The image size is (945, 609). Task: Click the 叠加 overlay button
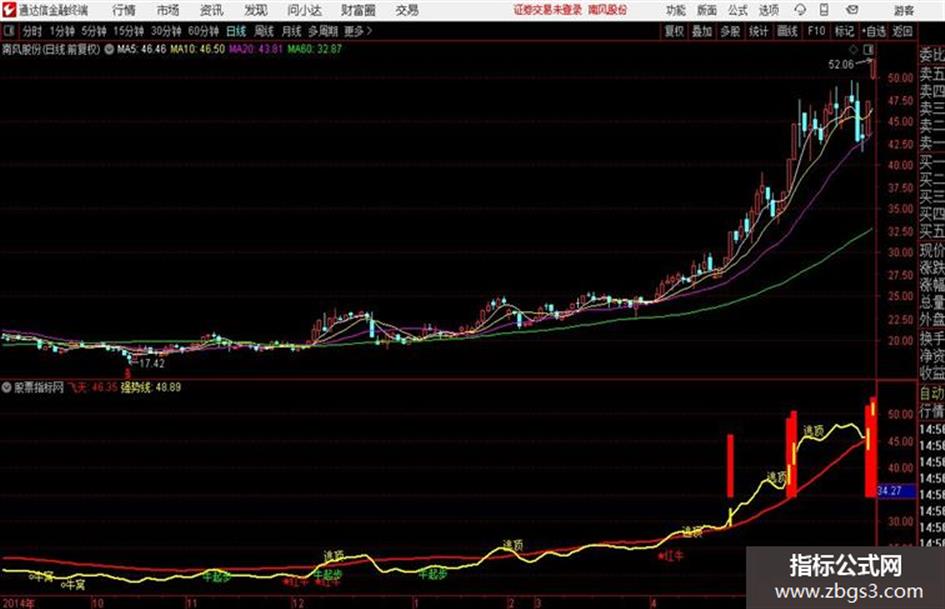coord(702,31)
